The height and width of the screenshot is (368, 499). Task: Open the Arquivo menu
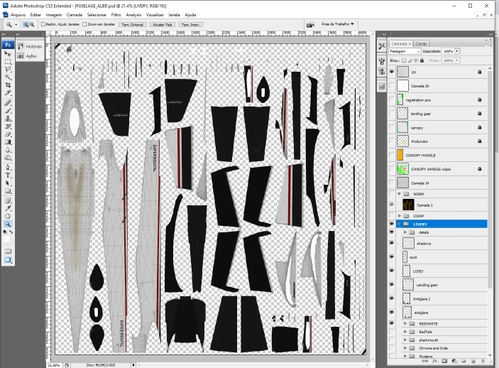(x=18, y=15)
